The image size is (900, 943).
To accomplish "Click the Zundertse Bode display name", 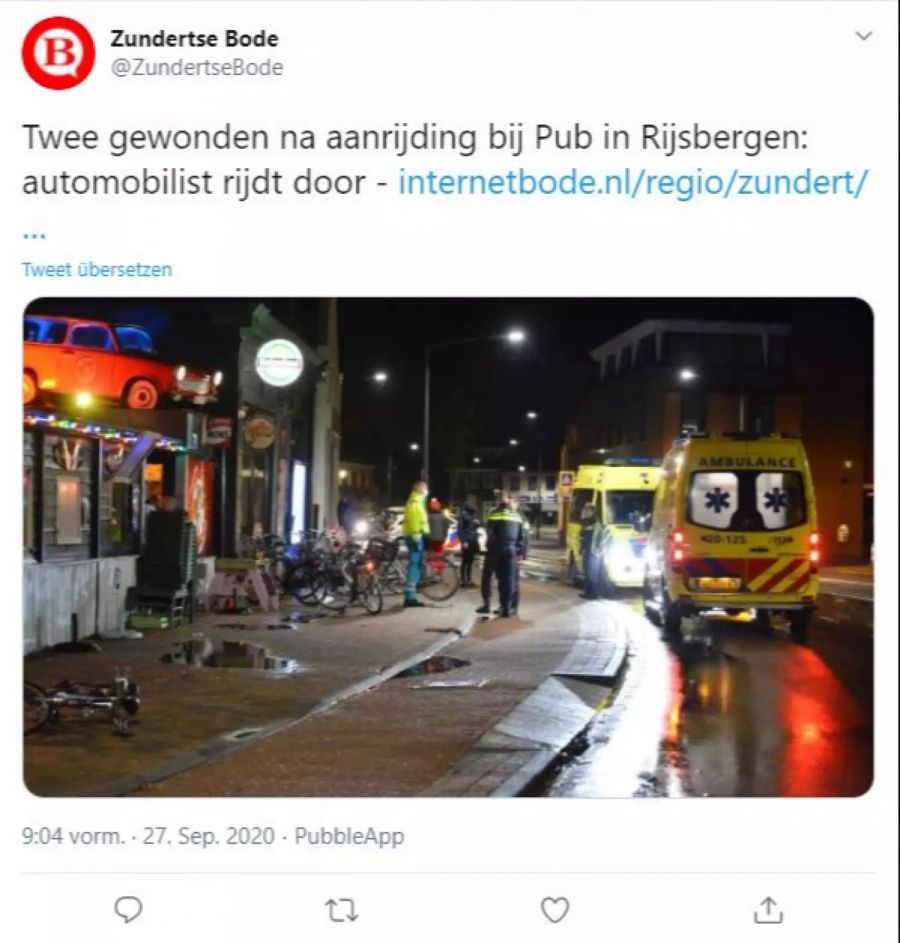I will point(194,38).
